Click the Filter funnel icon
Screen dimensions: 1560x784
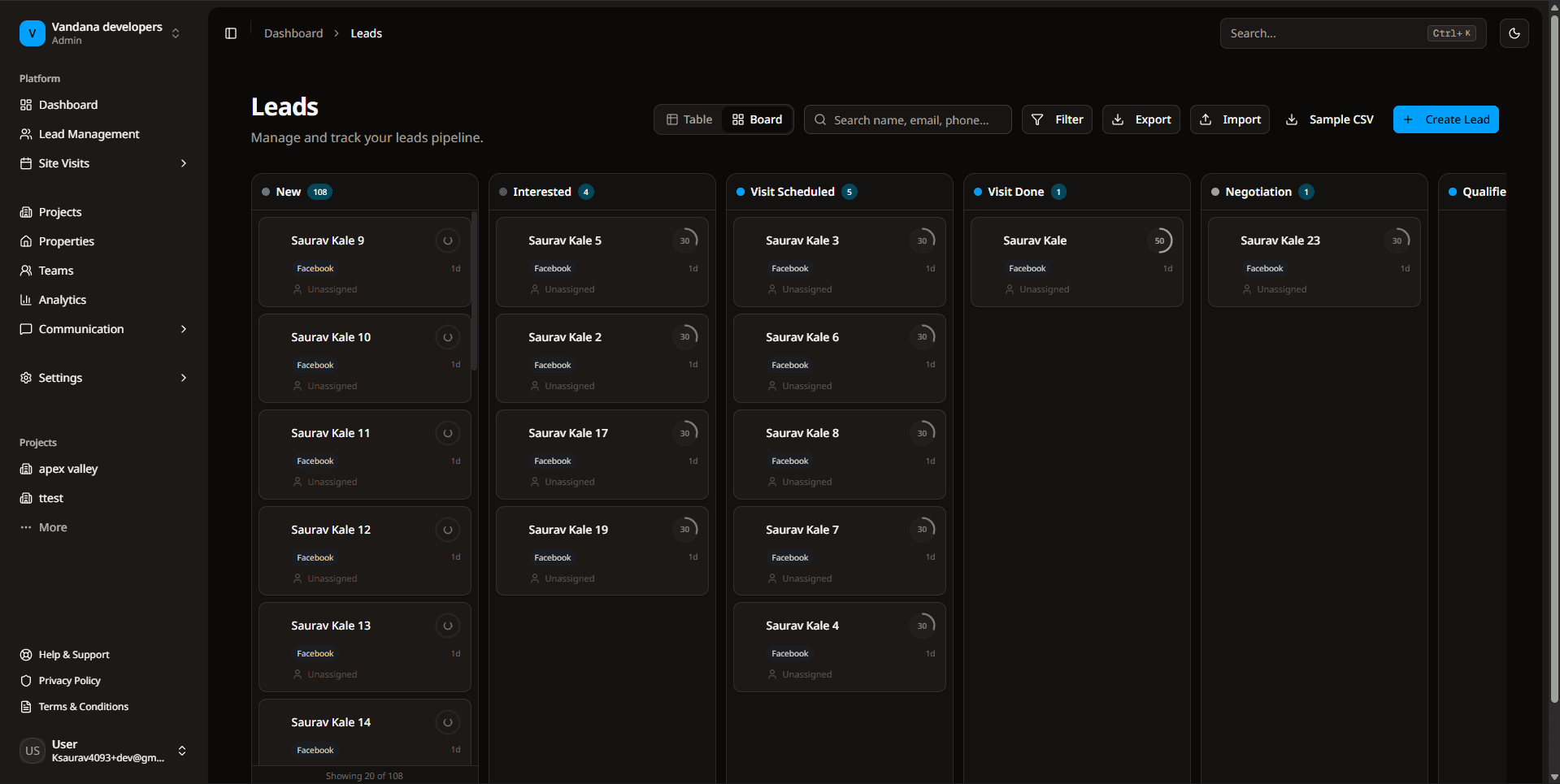point(1038,119)
